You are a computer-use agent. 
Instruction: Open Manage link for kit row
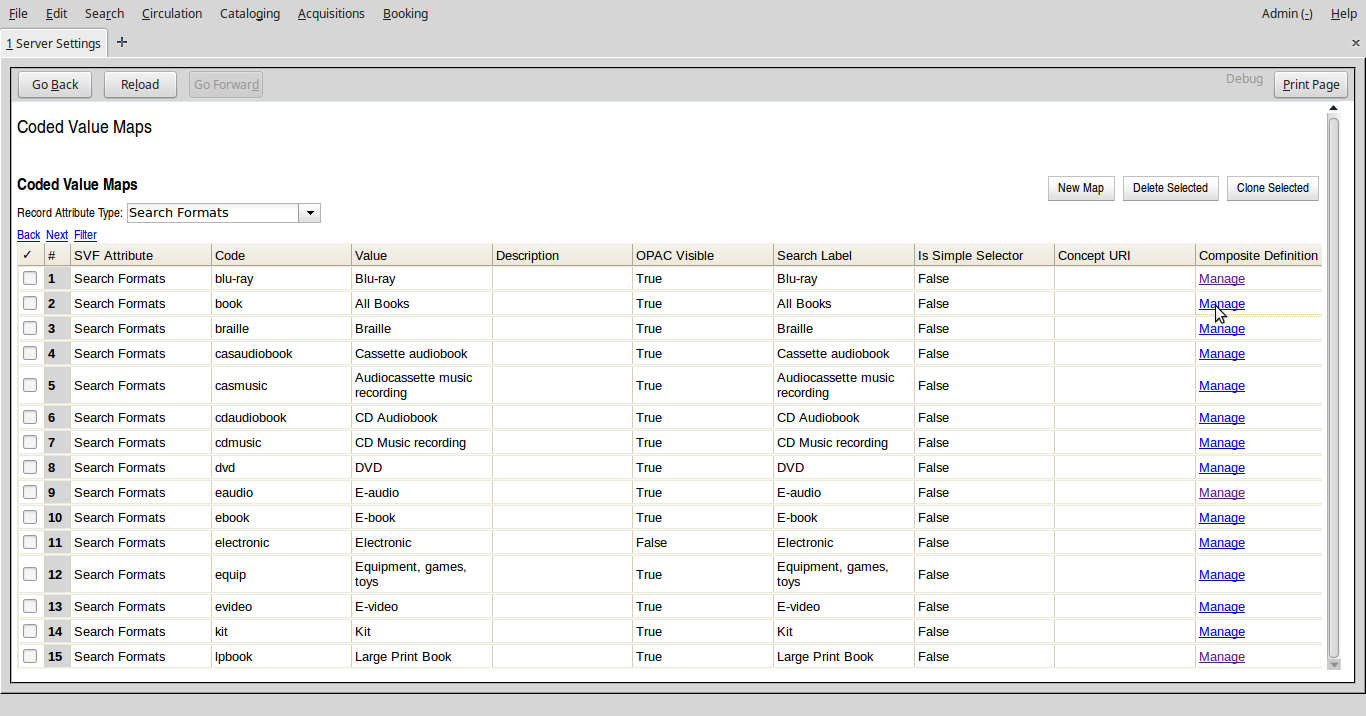(1222, 631)
